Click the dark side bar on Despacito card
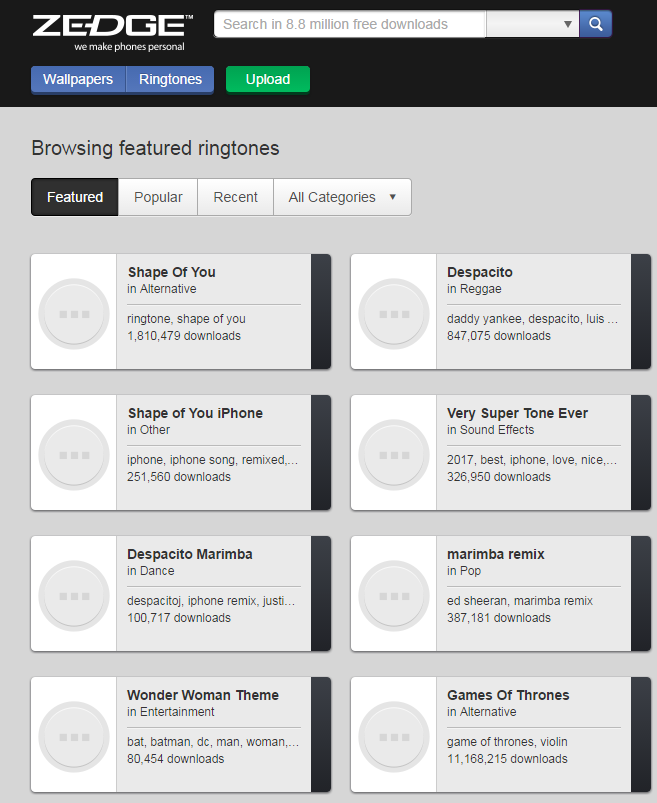The image size is (657, 803). 641,311
